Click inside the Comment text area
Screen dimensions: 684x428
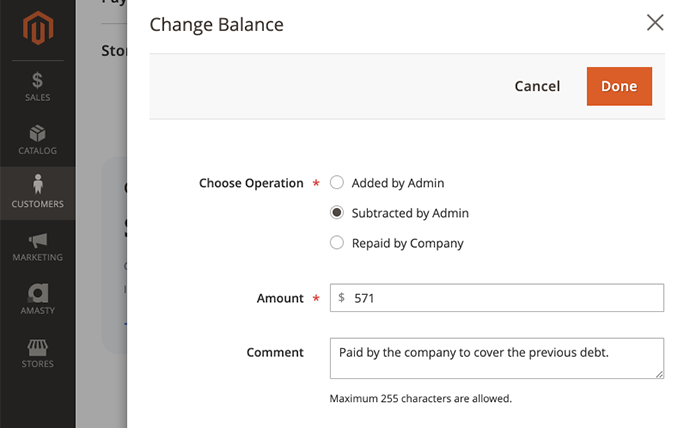click(497, 358)
